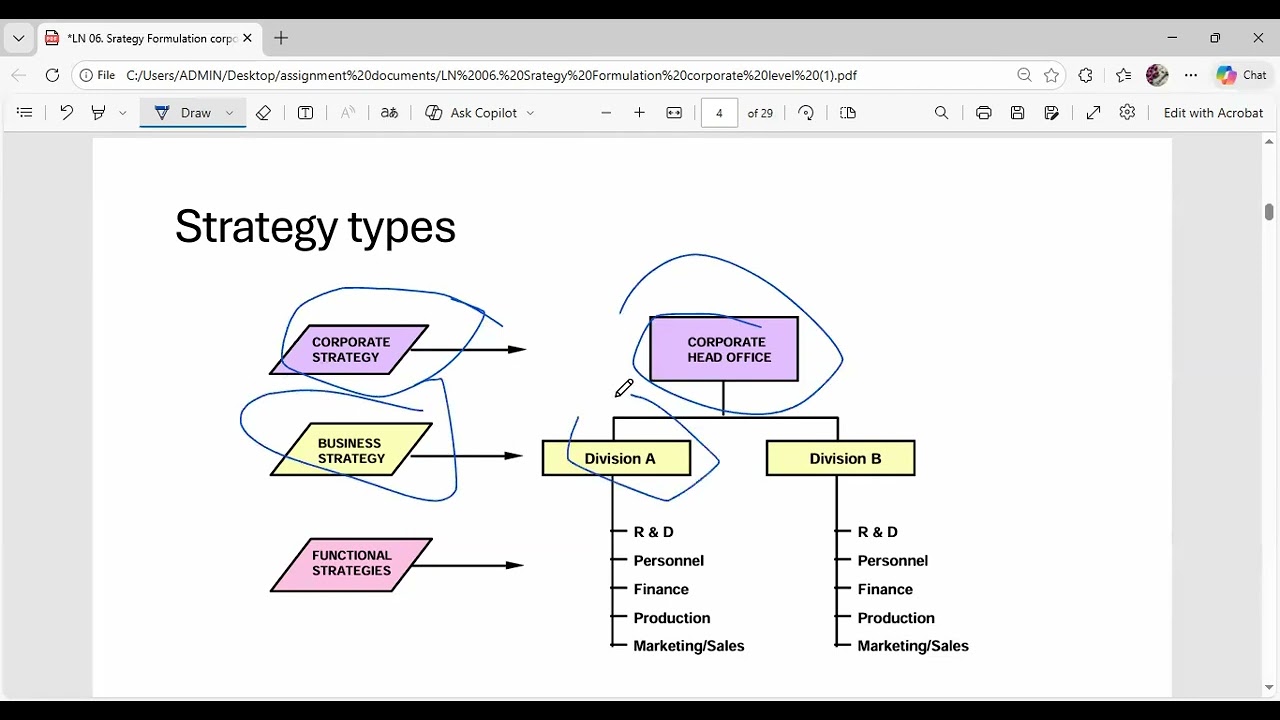Open Settings and more ellipsis menu
The height and width of the screenshot is (720, 1280).
pos(1190,75)
